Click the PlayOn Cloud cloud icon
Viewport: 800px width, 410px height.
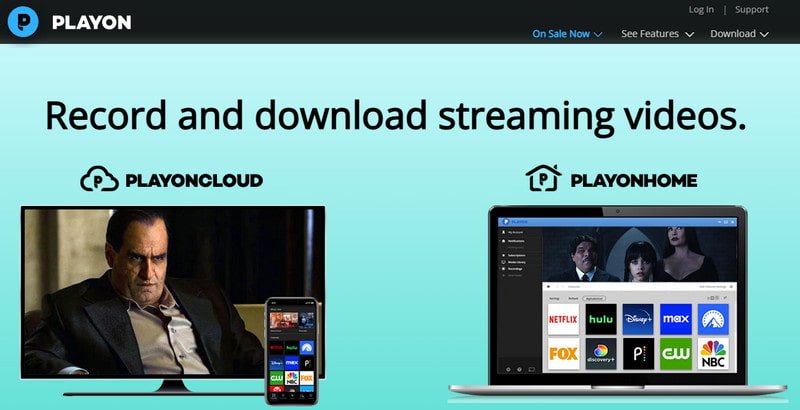[99, 179]
